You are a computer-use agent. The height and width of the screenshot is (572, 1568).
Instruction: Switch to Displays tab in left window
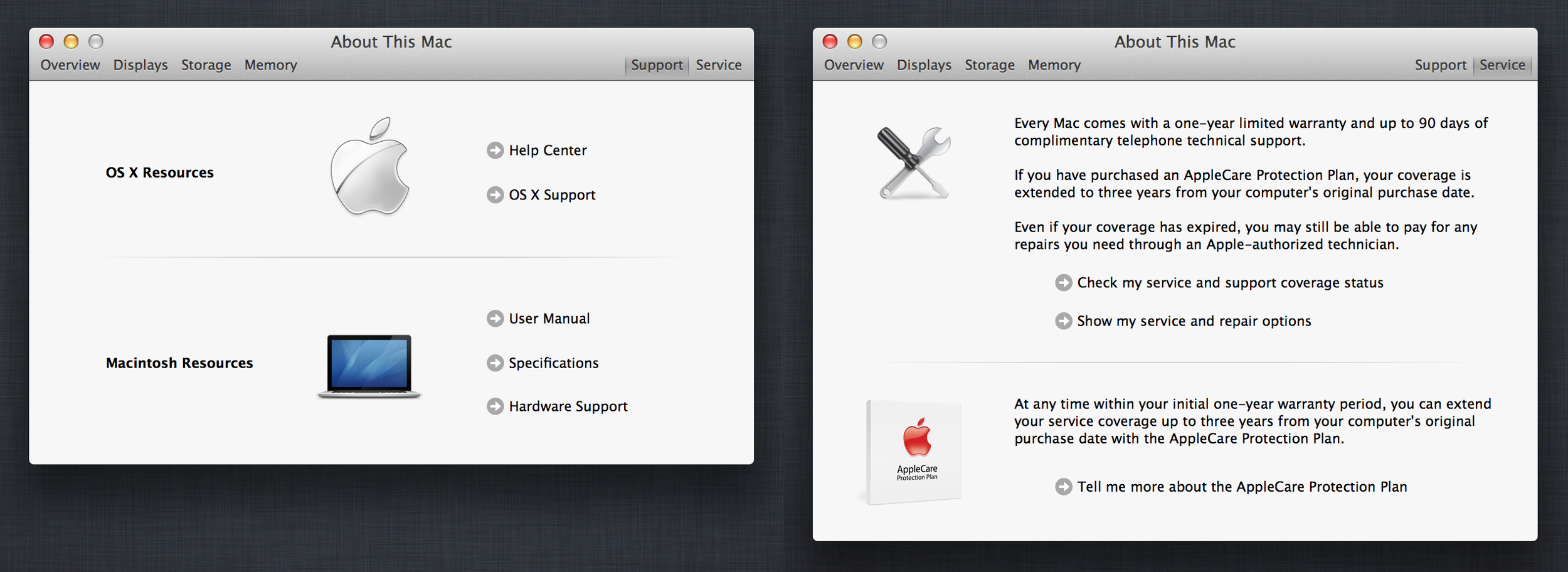click(140, 65)
